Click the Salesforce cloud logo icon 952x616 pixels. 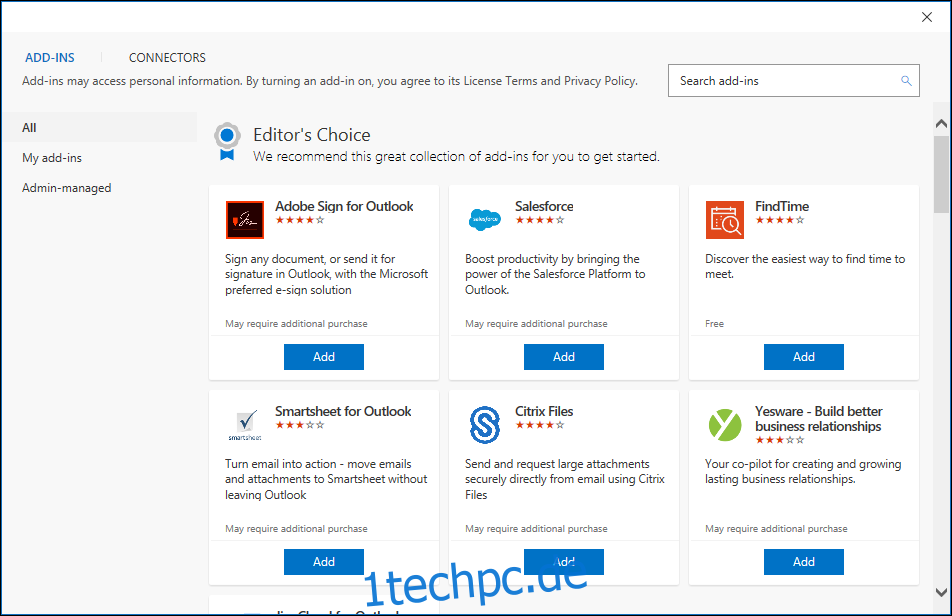pos(484,219)
